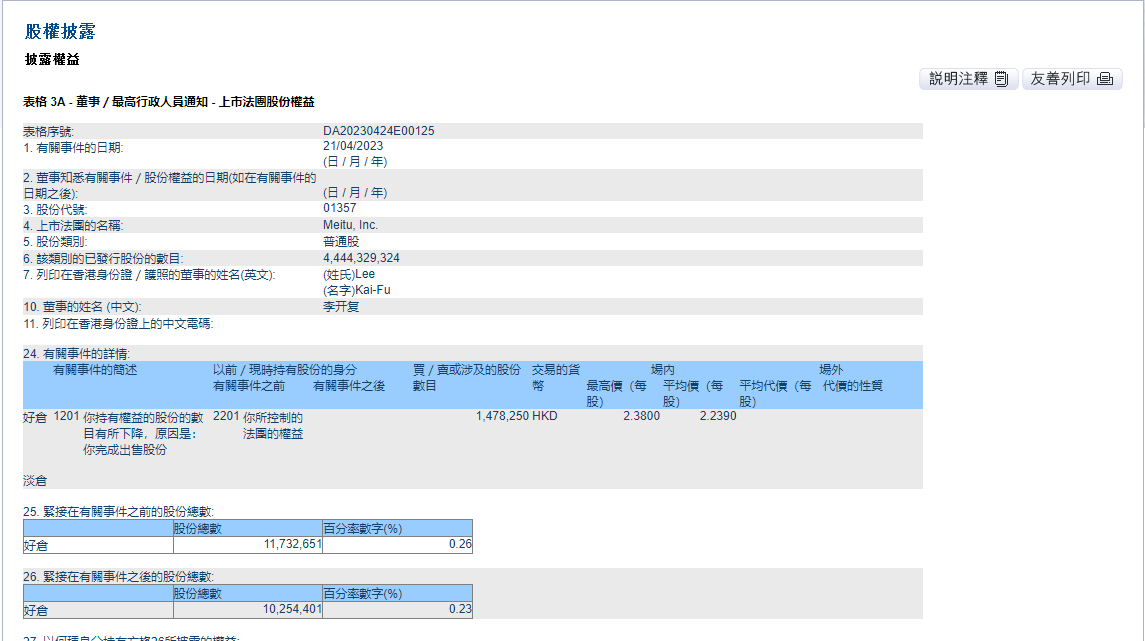Click the printer icon beside 友善列印
Viewport: 1145px width, 641px height.
pos(1105,79)
